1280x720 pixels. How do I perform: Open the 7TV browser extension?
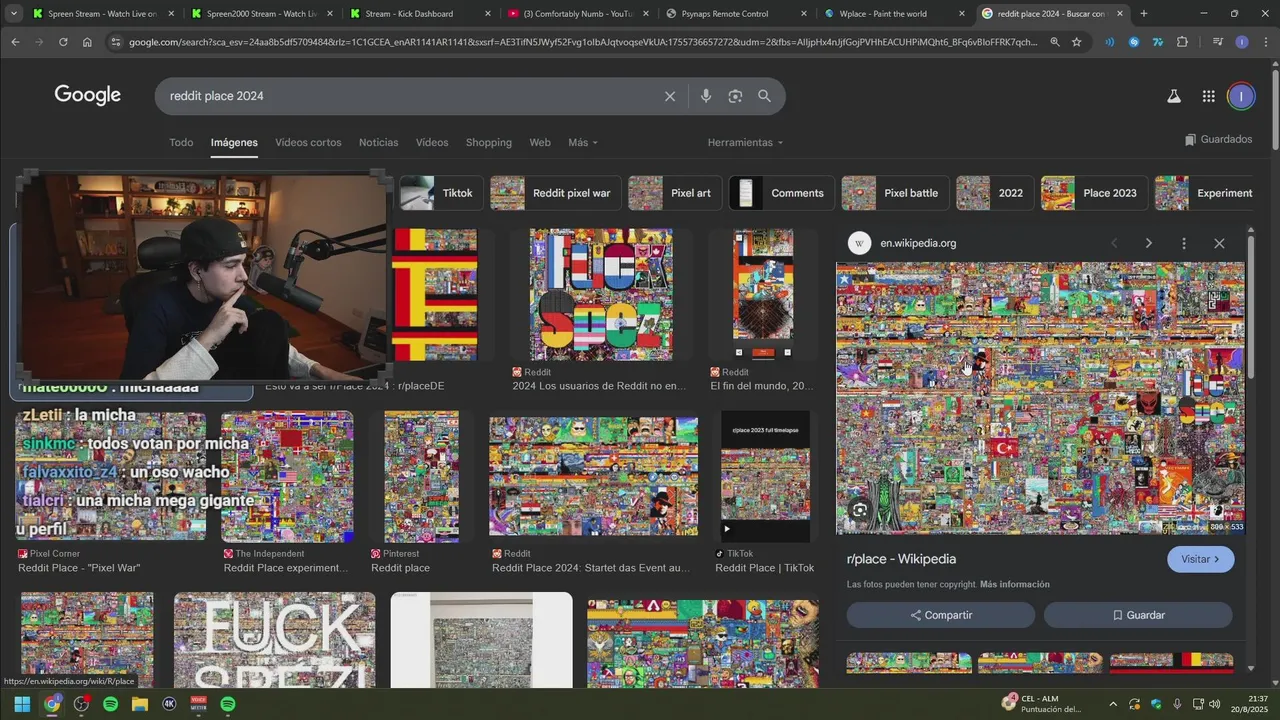(x=1158, y=42)
